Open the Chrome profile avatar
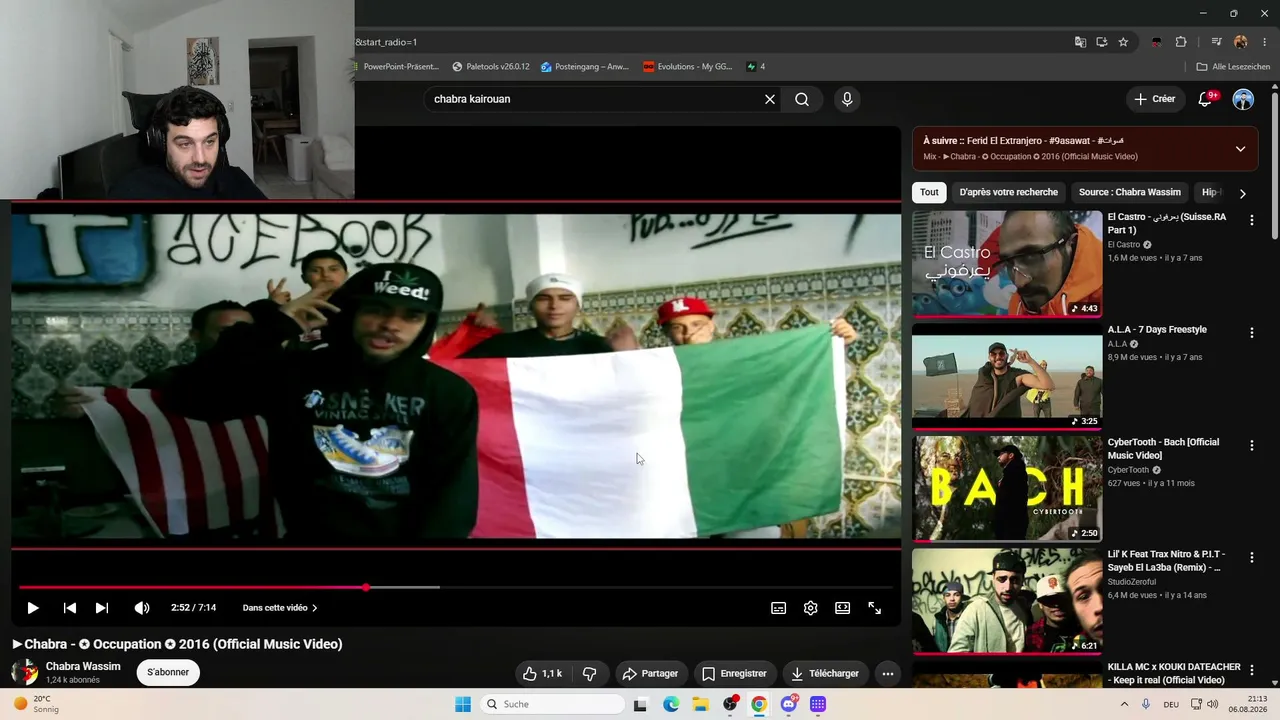The width and height of the screenshot is (1280, 720). (x=1240, y=42)
